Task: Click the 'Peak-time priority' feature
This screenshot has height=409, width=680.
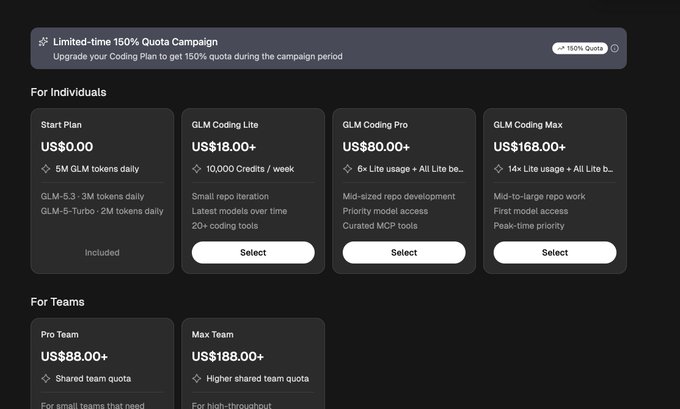Action: point(529,226)
